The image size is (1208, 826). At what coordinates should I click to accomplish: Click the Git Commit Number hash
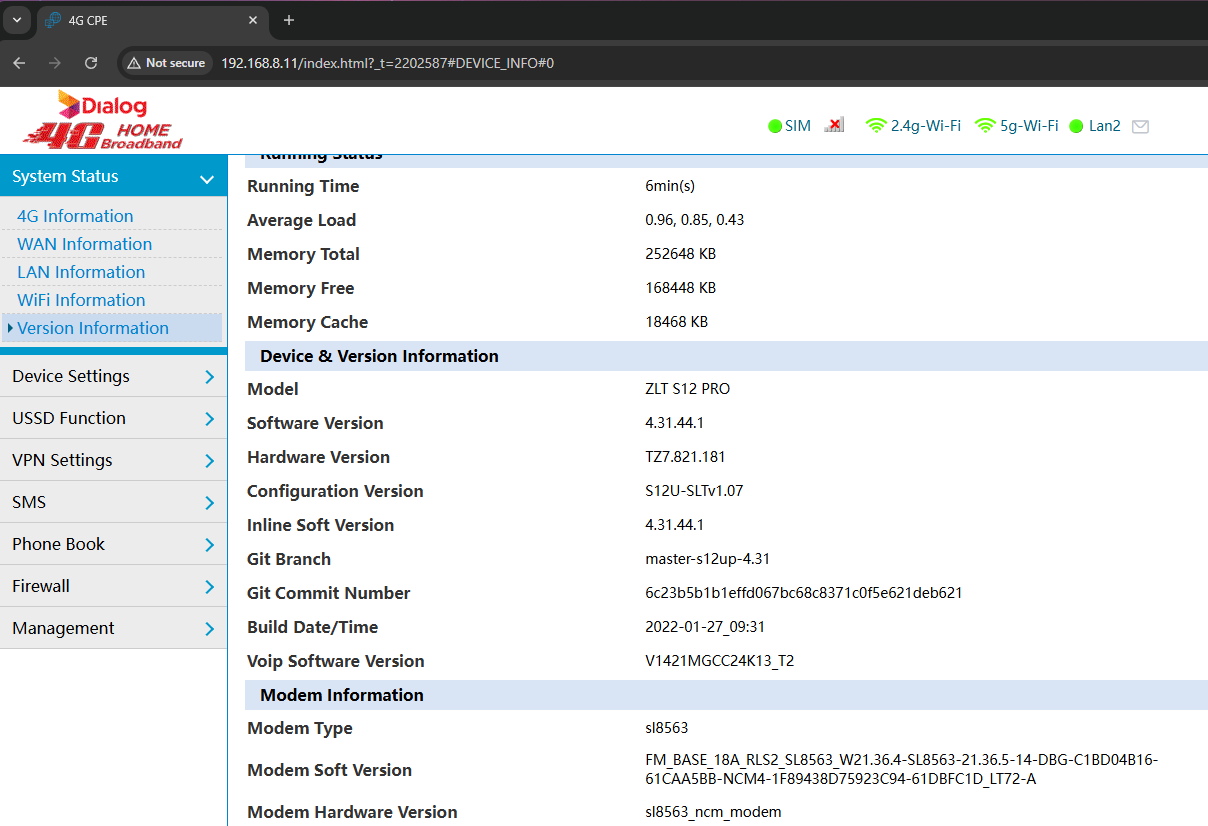[x=804, y=593]
